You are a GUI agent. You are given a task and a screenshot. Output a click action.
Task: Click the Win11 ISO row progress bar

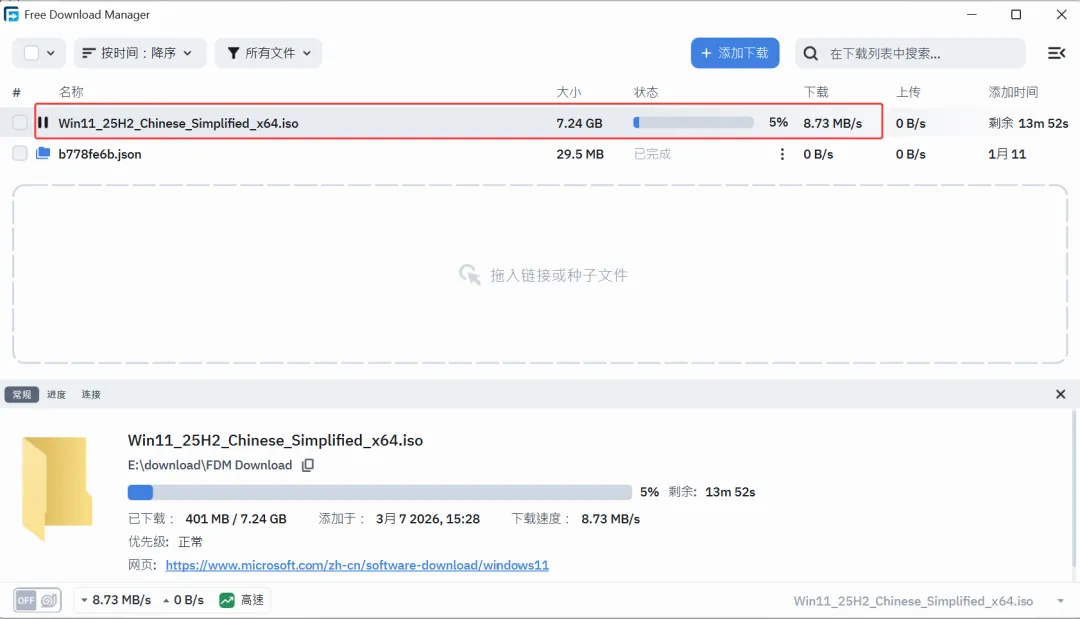pyautogui.click(x=693, y=123)
